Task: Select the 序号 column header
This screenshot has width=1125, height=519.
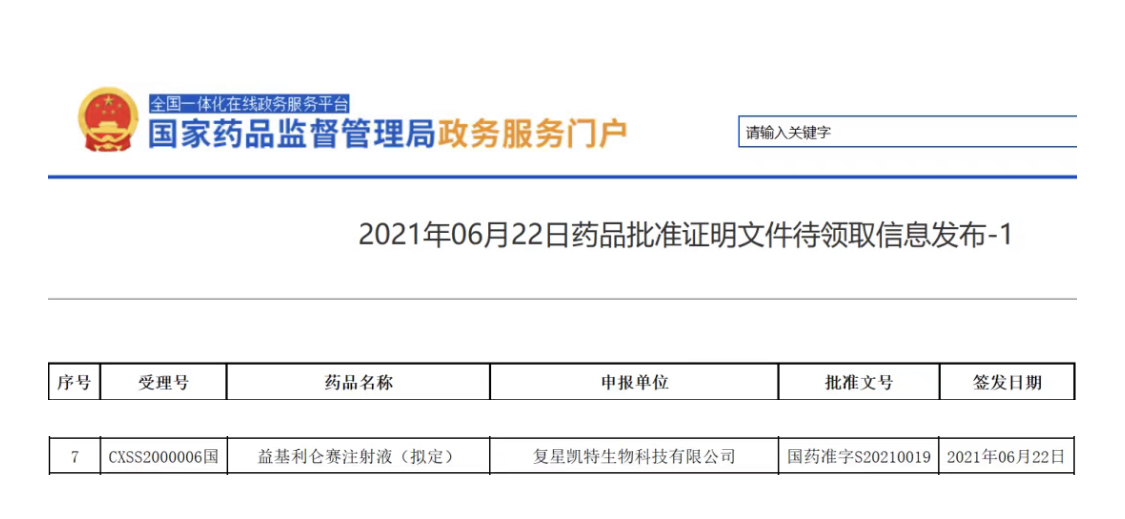Action: [74, 382]
